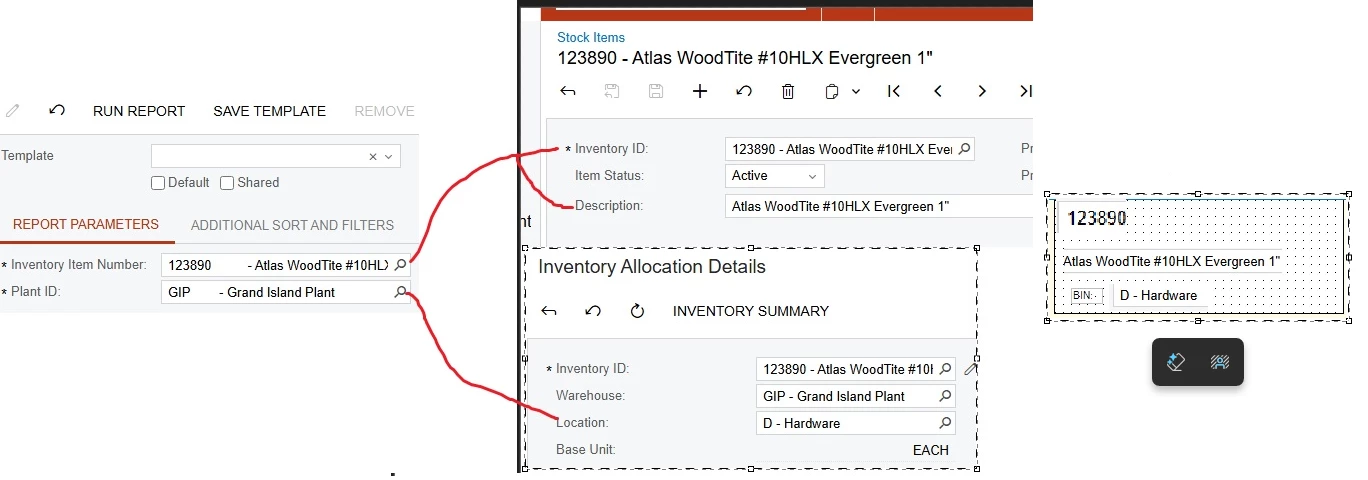Enable the Default template checkbox
Viewport: 1368px width, 480px height.
(x=158, y=183)
